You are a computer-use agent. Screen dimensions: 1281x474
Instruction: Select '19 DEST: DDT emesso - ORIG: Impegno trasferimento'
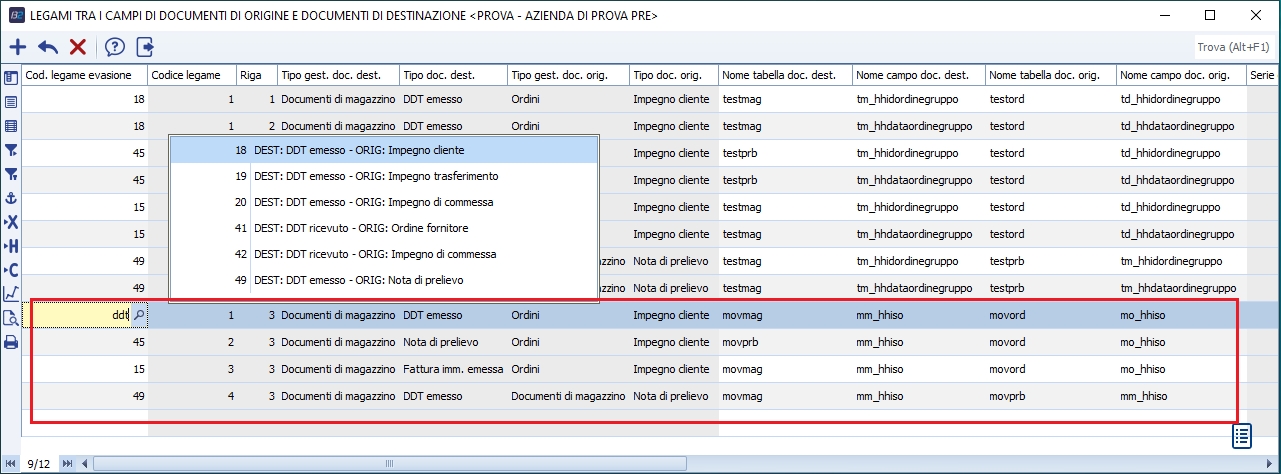click(x=384, y=176)
